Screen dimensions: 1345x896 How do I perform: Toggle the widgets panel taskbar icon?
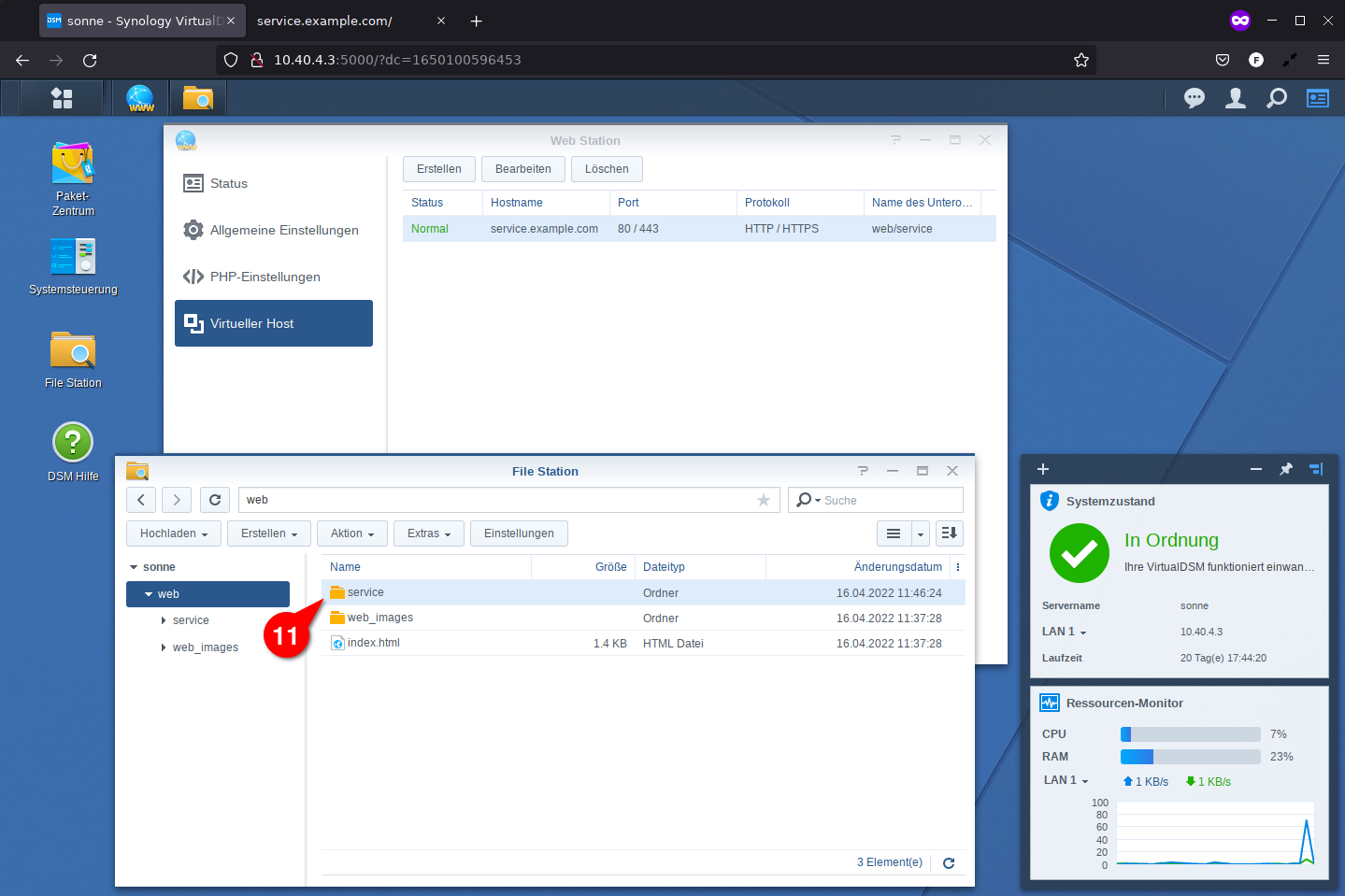[x=1318, y=98]
